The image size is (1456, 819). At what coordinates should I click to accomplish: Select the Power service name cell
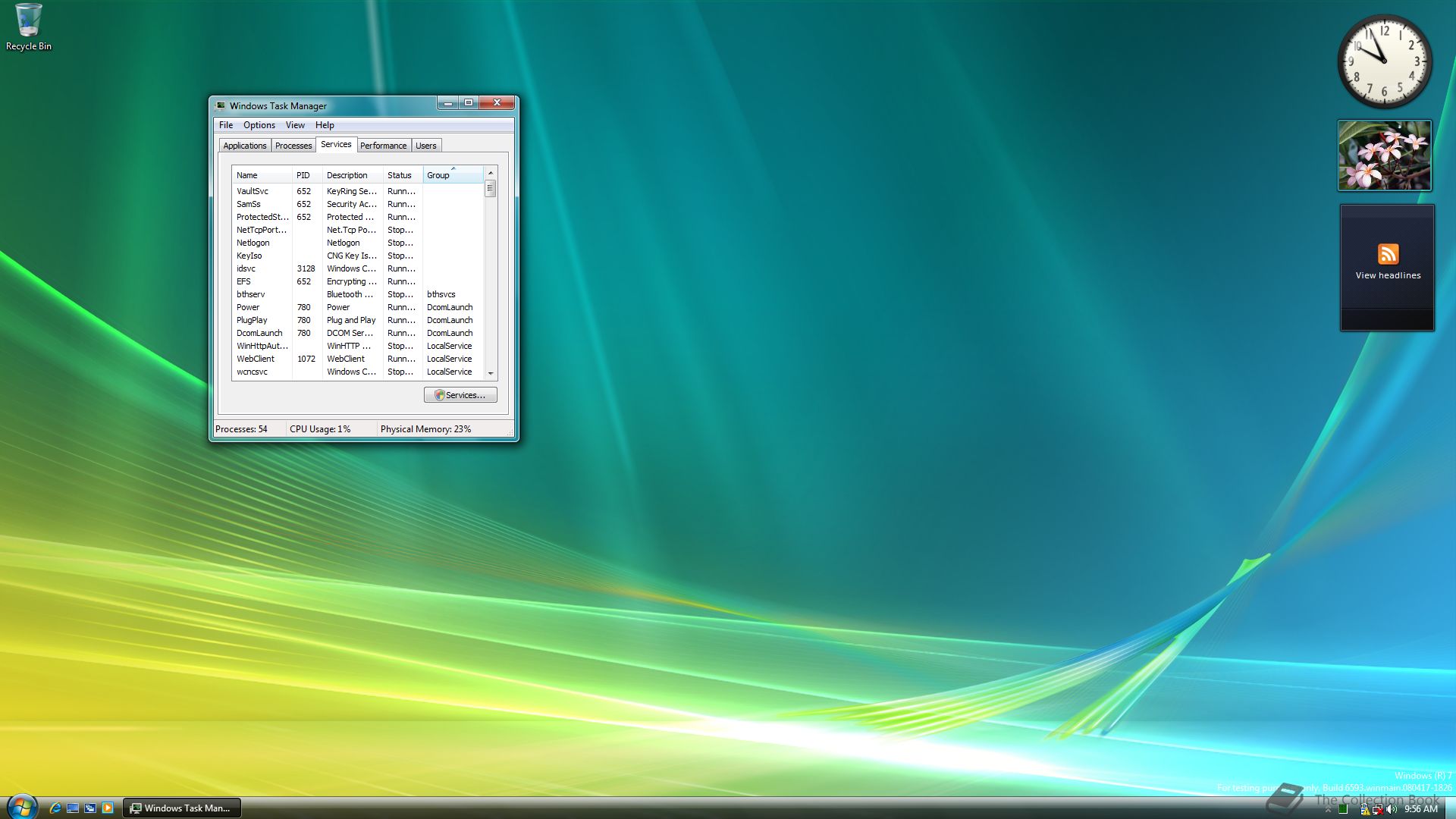[248, 307]
